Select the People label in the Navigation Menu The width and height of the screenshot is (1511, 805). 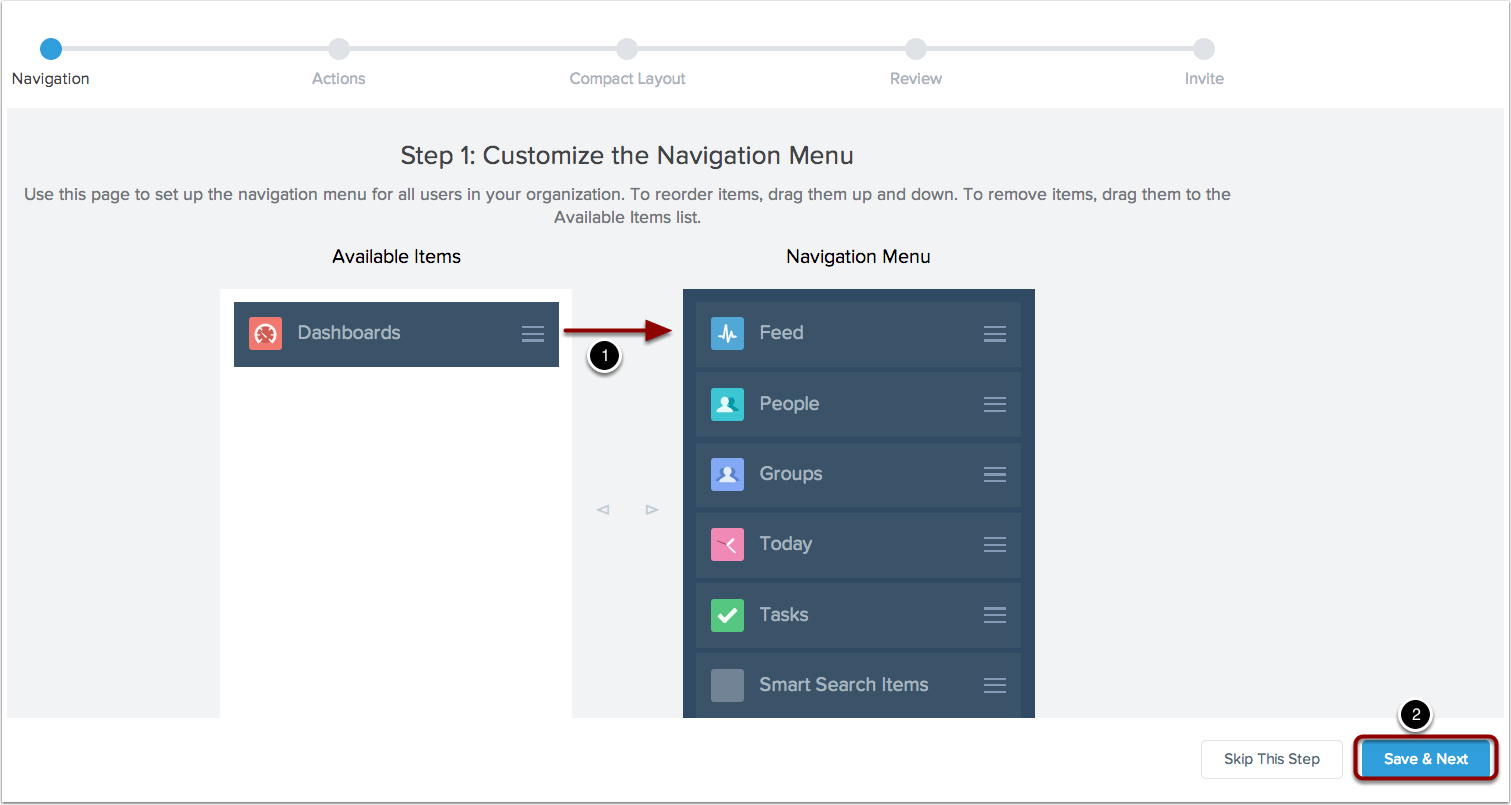[789, 404]
